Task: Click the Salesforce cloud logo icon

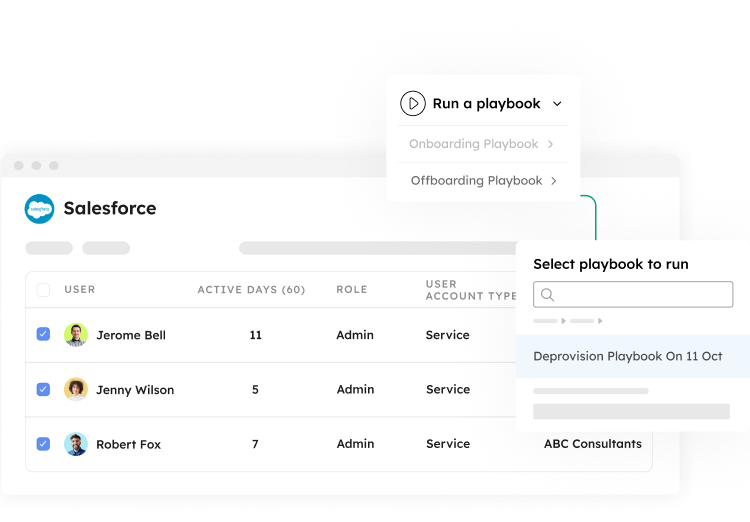Action: pyautogui.click(x=39, y=209)
